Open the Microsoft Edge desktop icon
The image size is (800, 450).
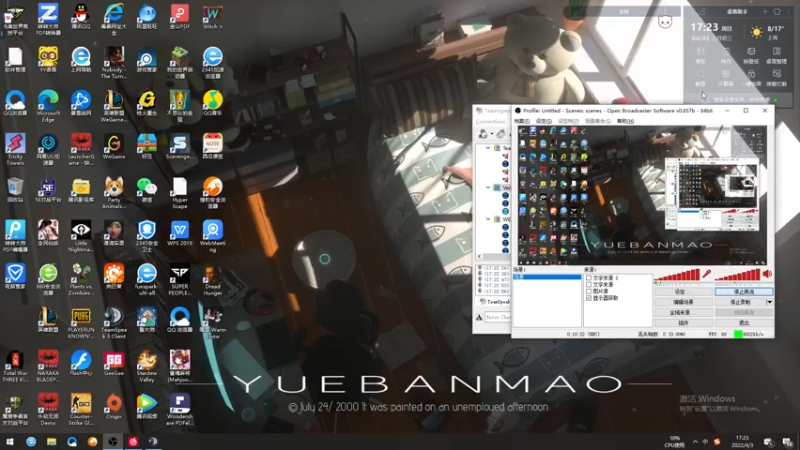click(x=48, y=106)
